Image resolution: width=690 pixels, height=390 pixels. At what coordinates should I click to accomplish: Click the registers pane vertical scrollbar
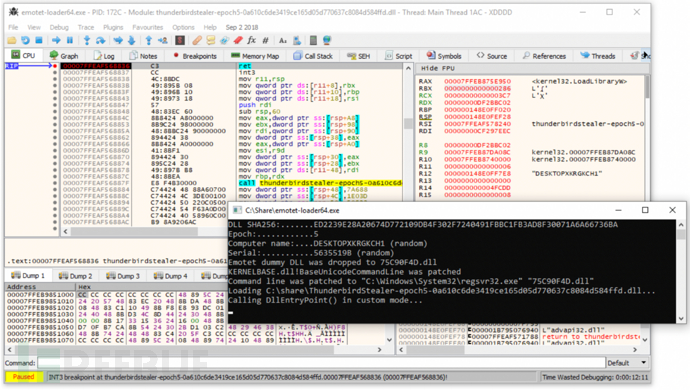coord(647,87)
